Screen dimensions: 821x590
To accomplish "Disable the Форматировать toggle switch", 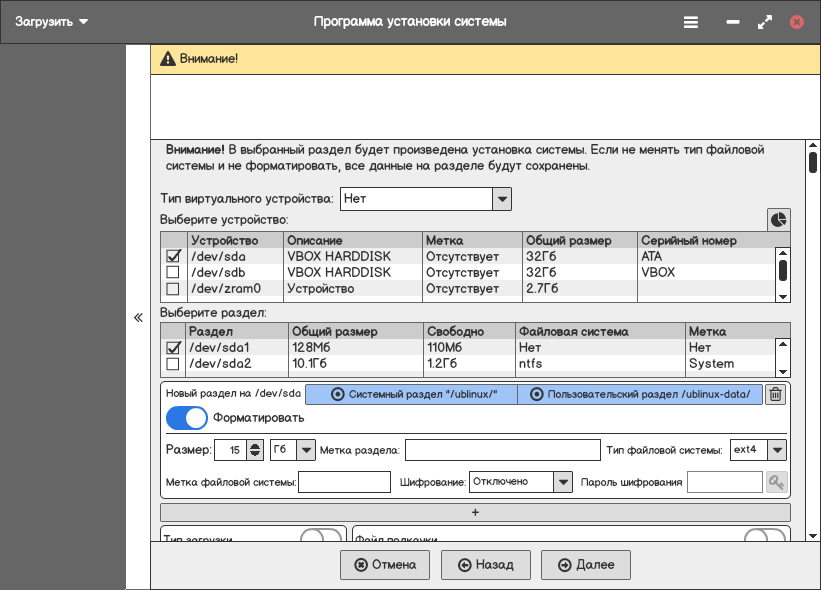I will [x=186, y=419].
